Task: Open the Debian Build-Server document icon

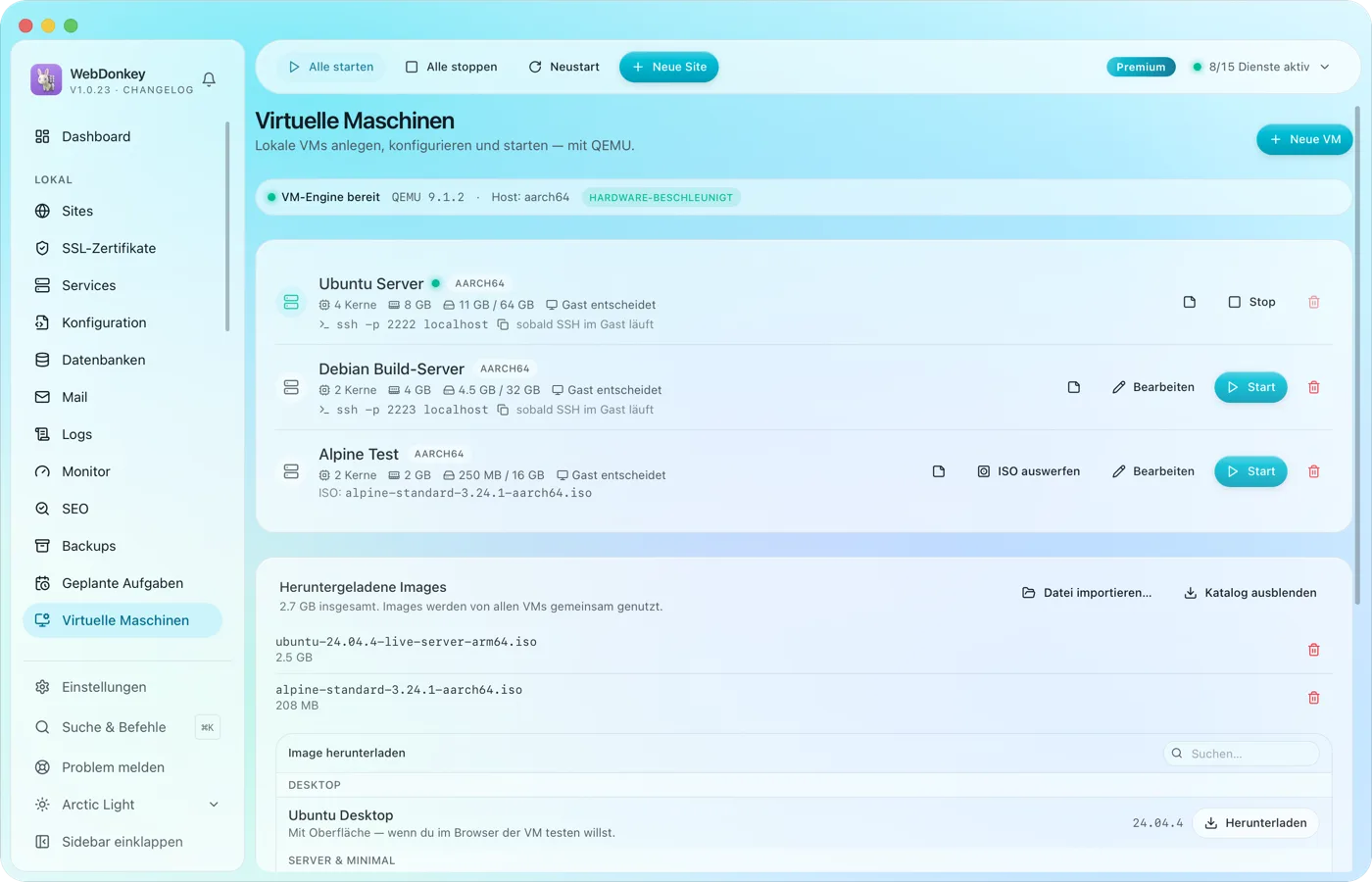Action: 1074,387
